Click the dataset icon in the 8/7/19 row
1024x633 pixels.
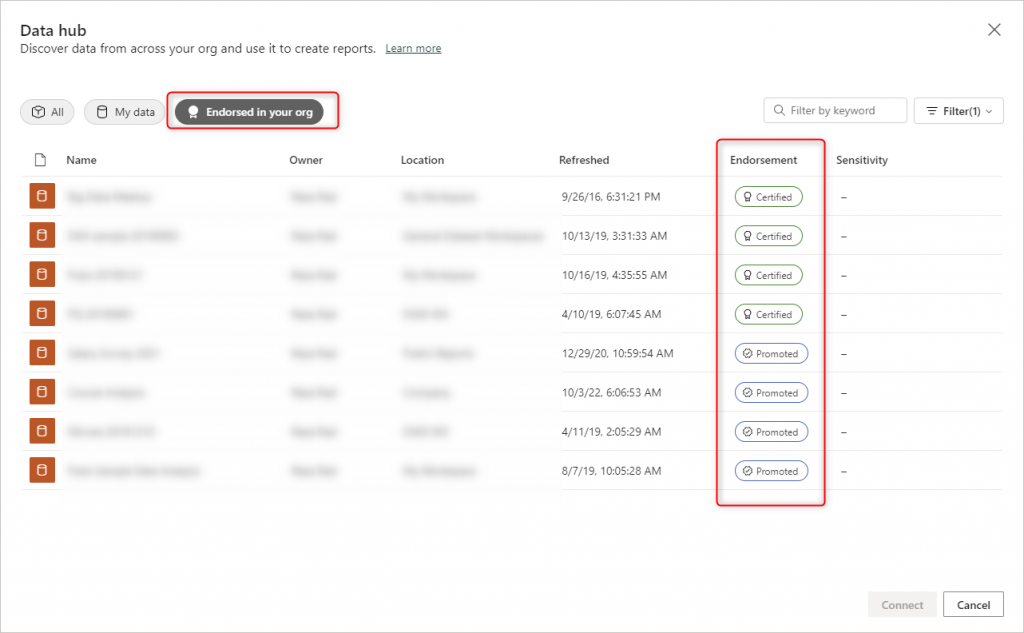41,470
